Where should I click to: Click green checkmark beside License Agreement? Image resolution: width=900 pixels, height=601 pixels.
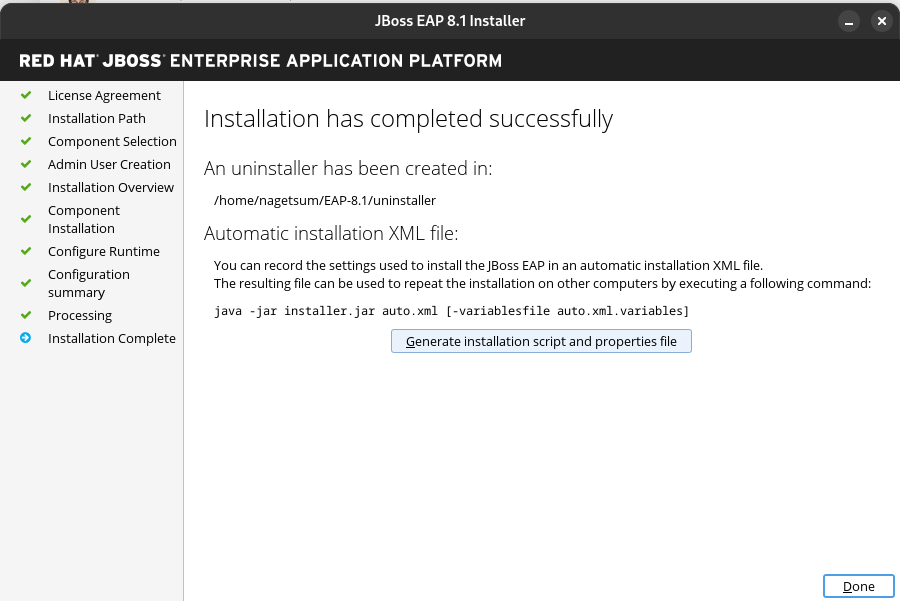pos(26,95)
